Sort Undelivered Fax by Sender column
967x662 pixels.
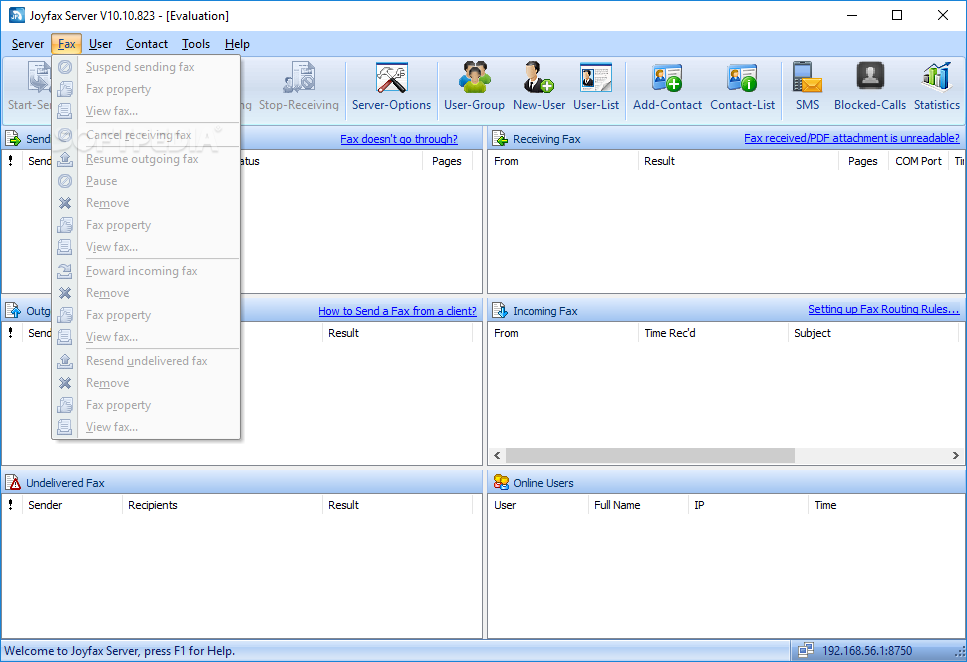point(72,505)
